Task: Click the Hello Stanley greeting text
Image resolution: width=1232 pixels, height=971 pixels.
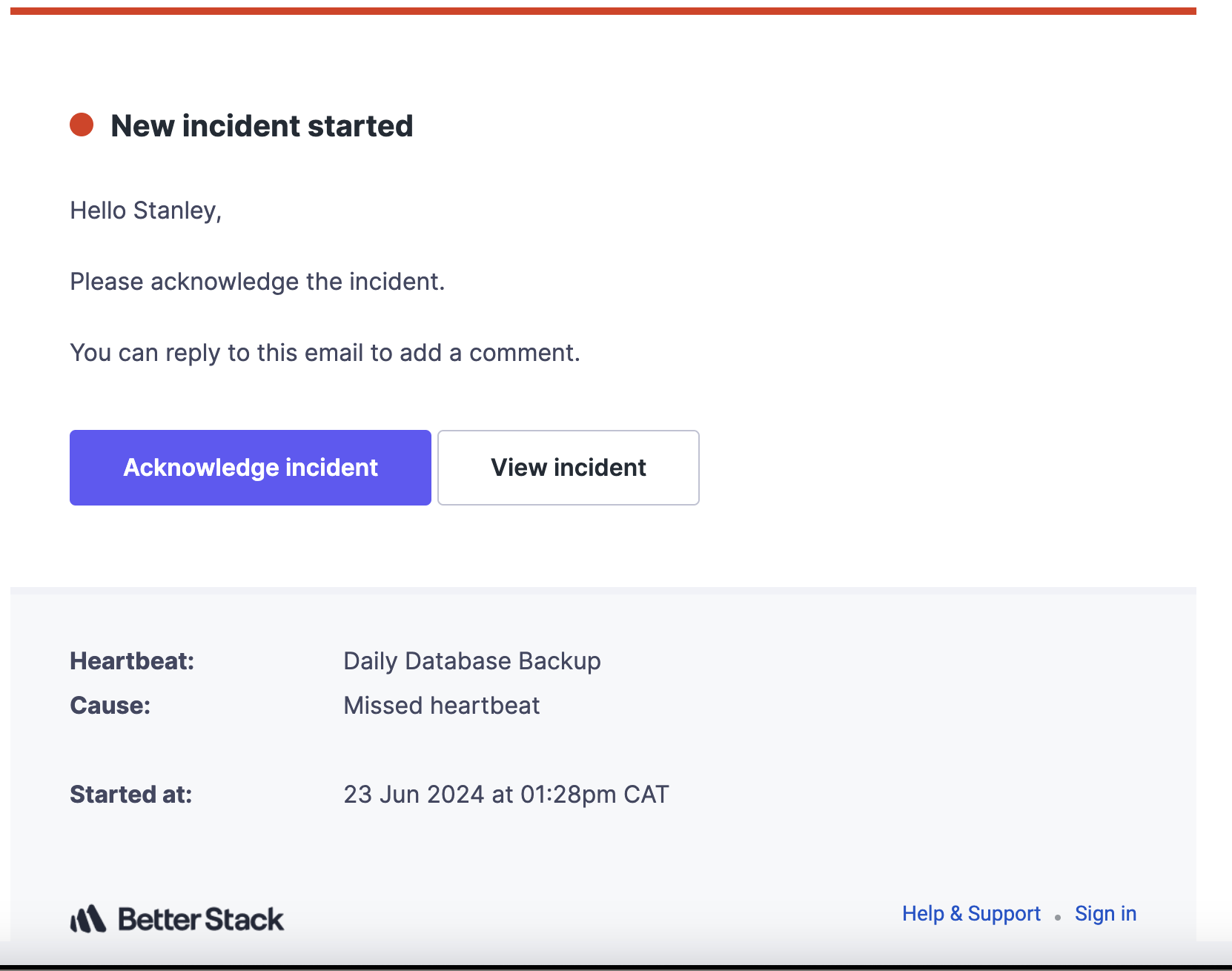Action: pyautogui.click(x=146, y=211)
